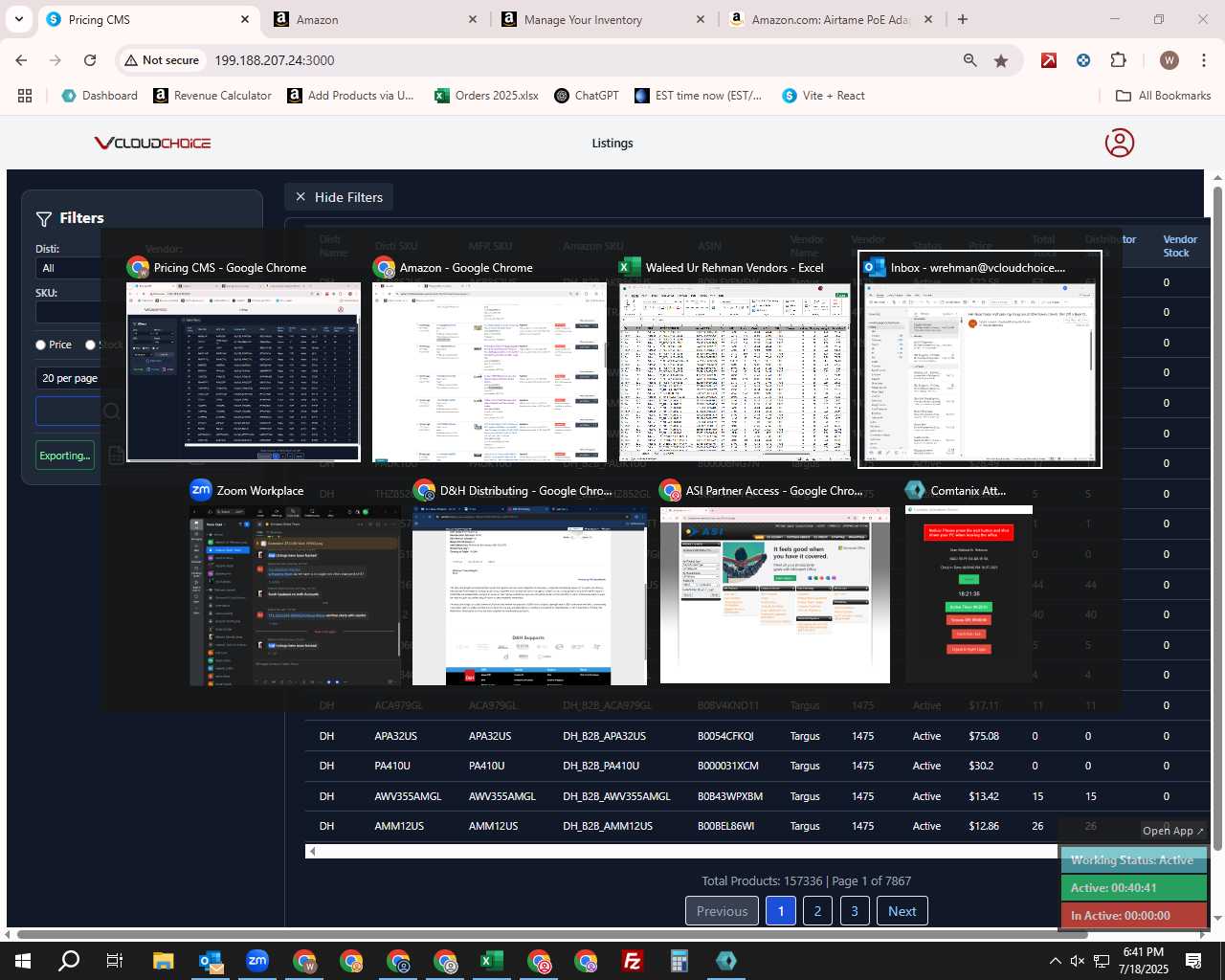Click into the SKU input field
Viewport: 1225px width, 980px height.
(69, 312)
